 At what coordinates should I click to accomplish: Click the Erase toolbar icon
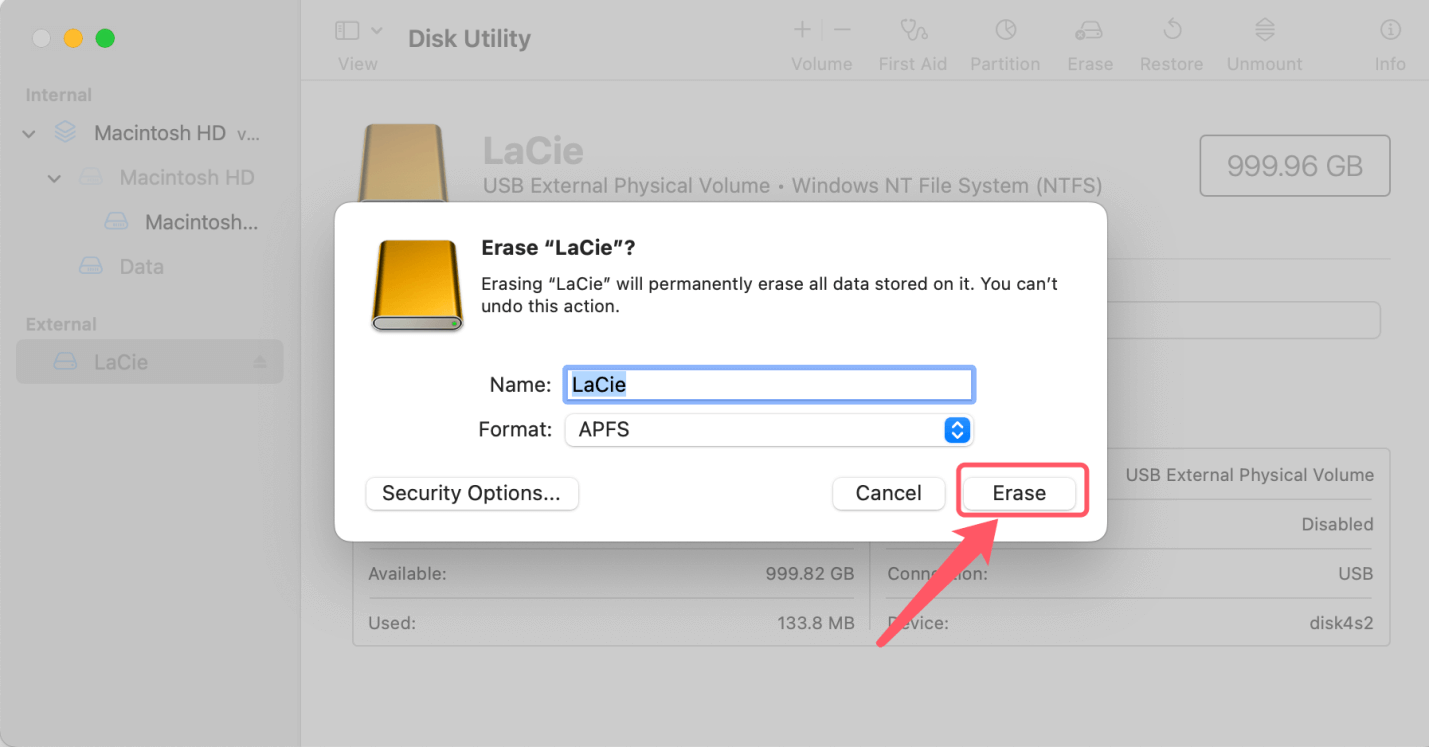pos(1089,30)
